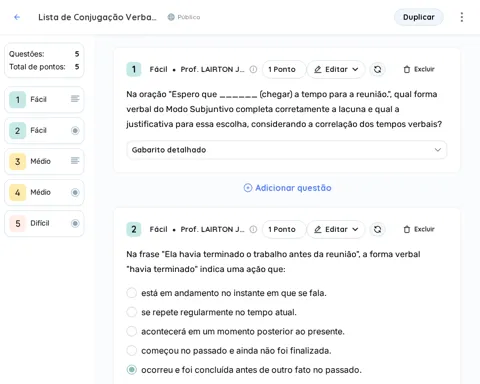Click the info icon beside question 2 author
480x384 pixels.
253,229
